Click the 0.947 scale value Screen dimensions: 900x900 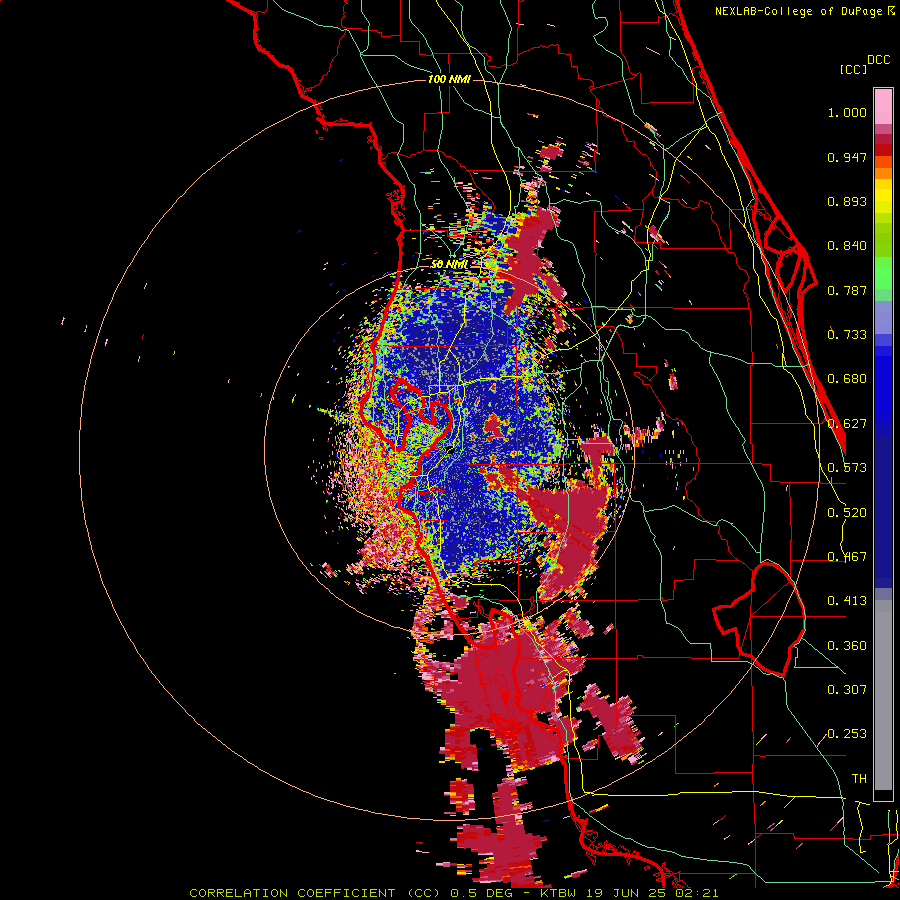coord(847,157)
